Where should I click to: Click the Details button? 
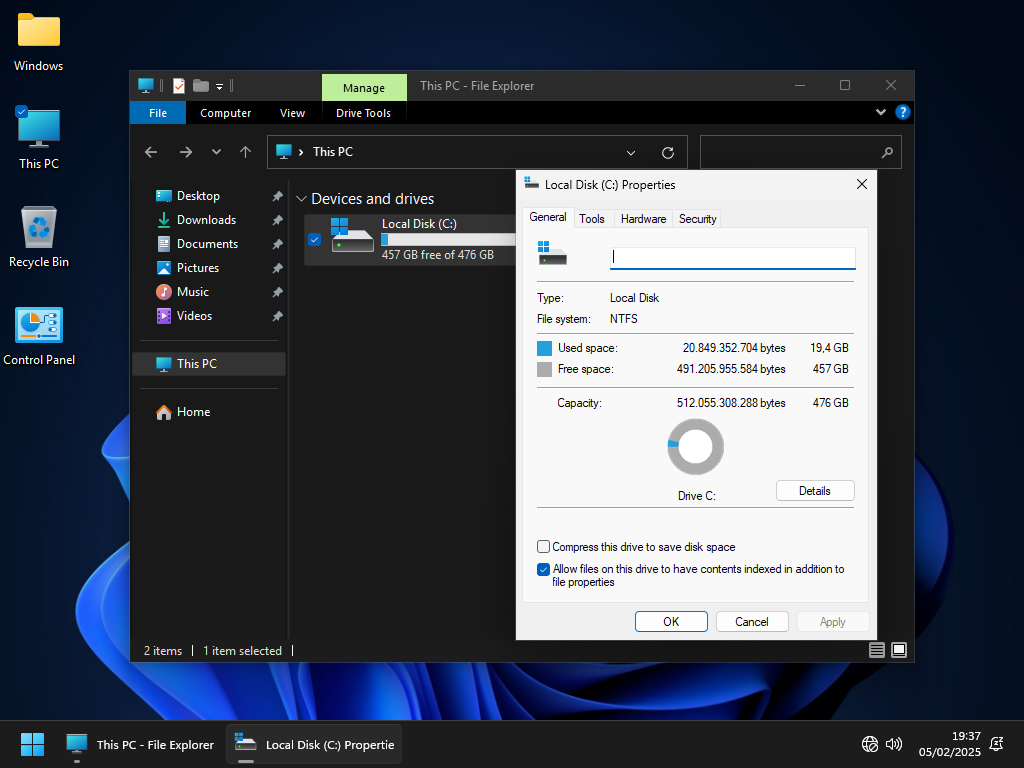click(x=815, y=491)
